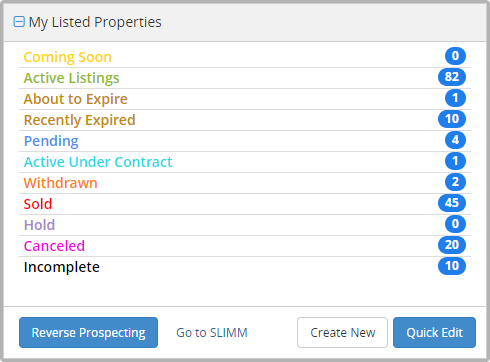Open the Active Listings category
This screenshot has width=490, height=362.
coord(71,78)
